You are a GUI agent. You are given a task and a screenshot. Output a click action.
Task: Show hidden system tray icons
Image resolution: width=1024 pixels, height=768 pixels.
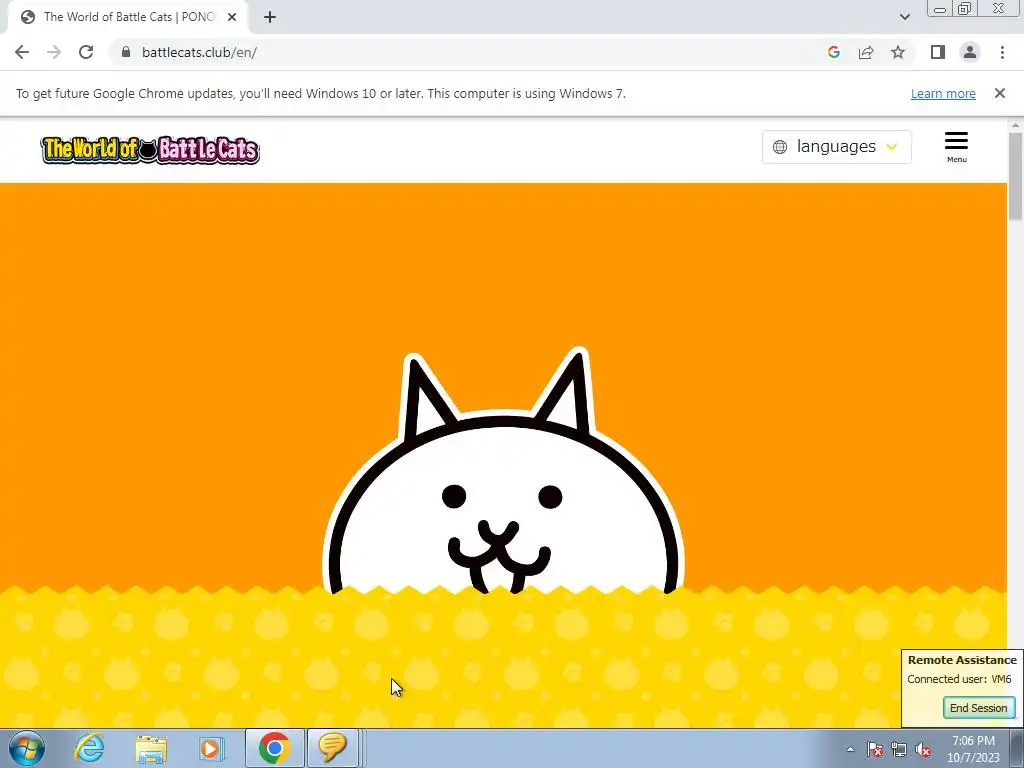[x=850, y=749]
